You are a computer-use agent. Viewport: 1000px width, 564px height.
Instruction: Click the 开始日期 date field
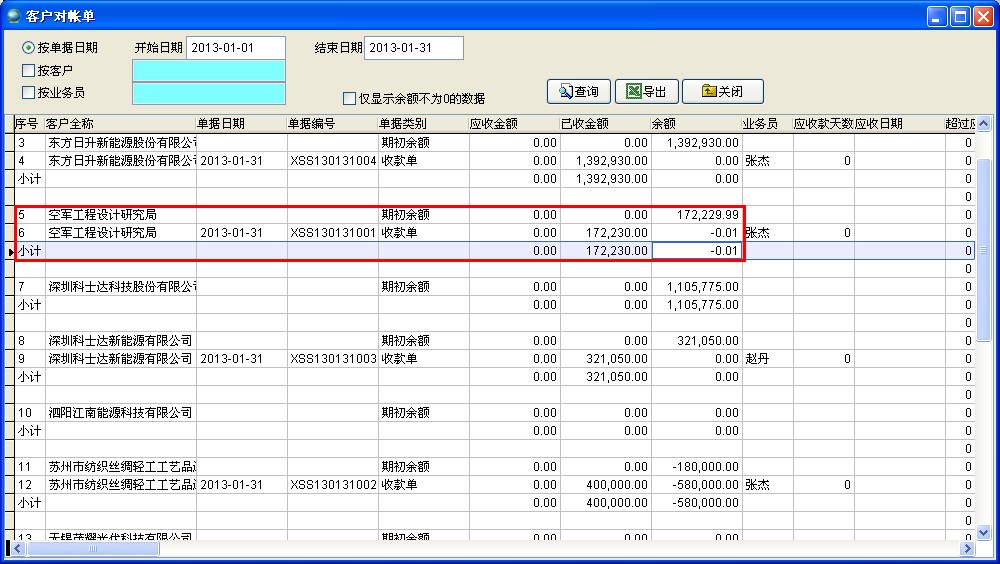coord(235,48)
